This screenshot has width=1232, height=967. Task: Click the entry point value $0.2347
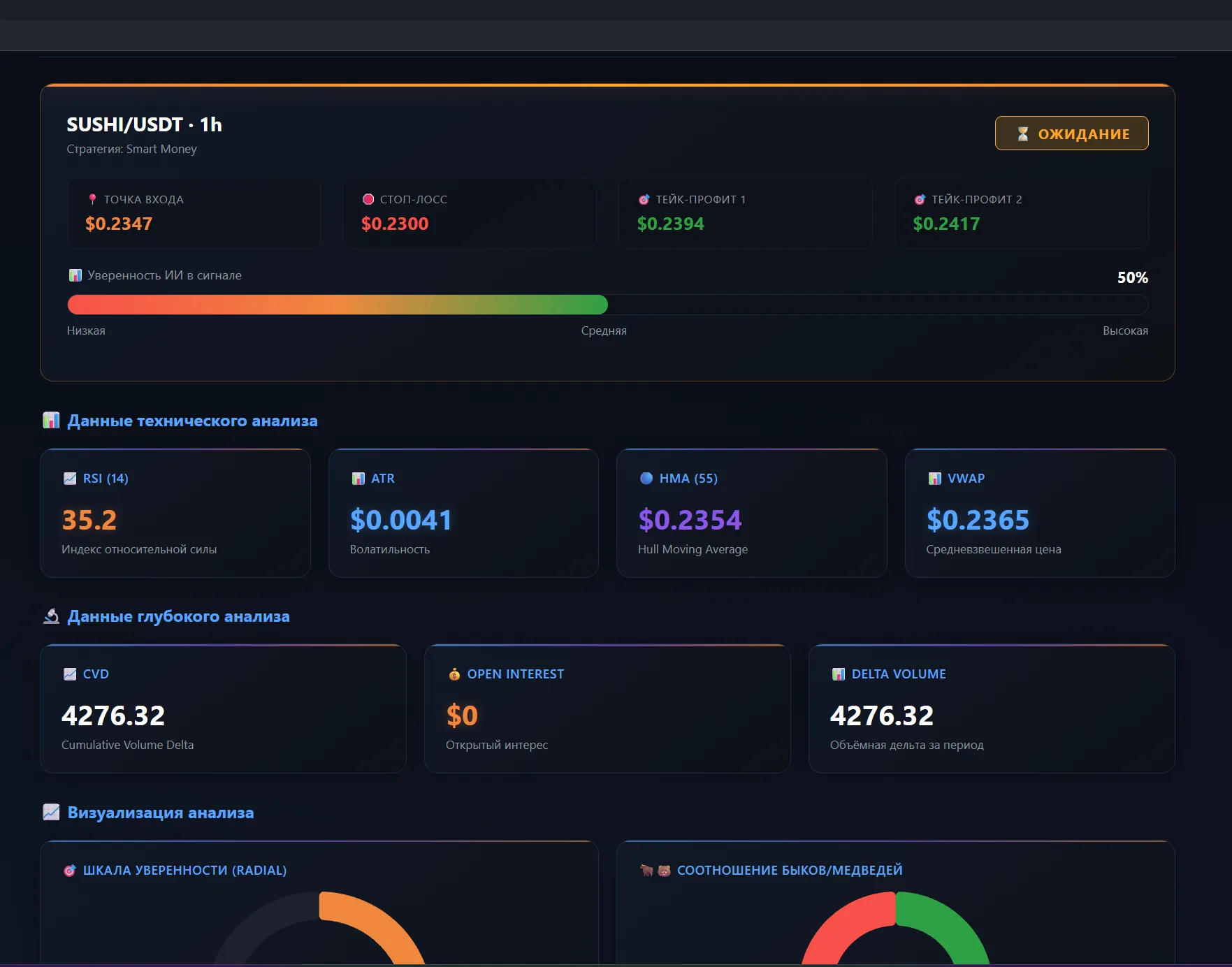[119, 224]
